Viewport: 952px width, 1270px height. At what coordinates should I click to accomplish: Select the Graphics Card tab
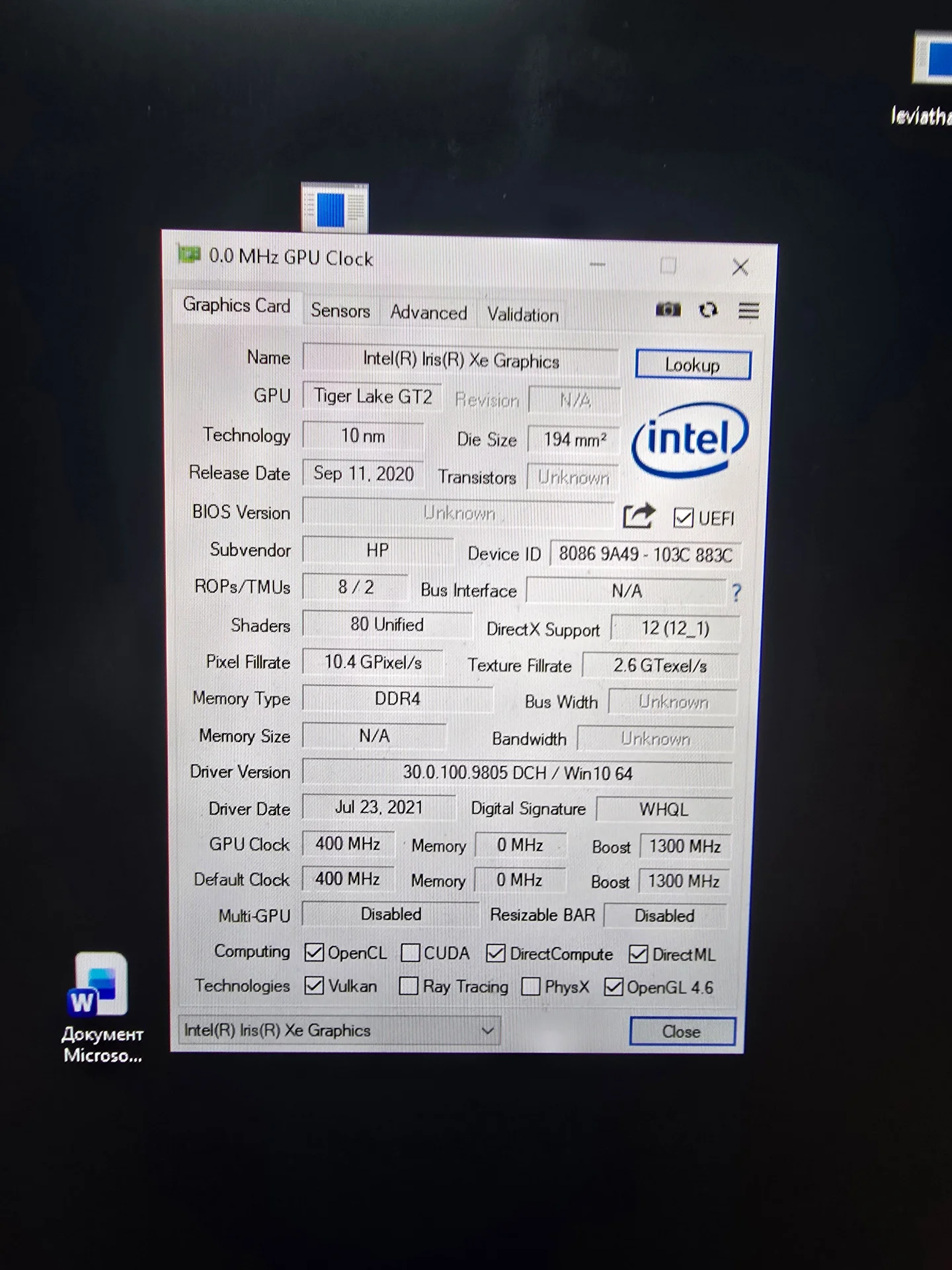point(237,305)
